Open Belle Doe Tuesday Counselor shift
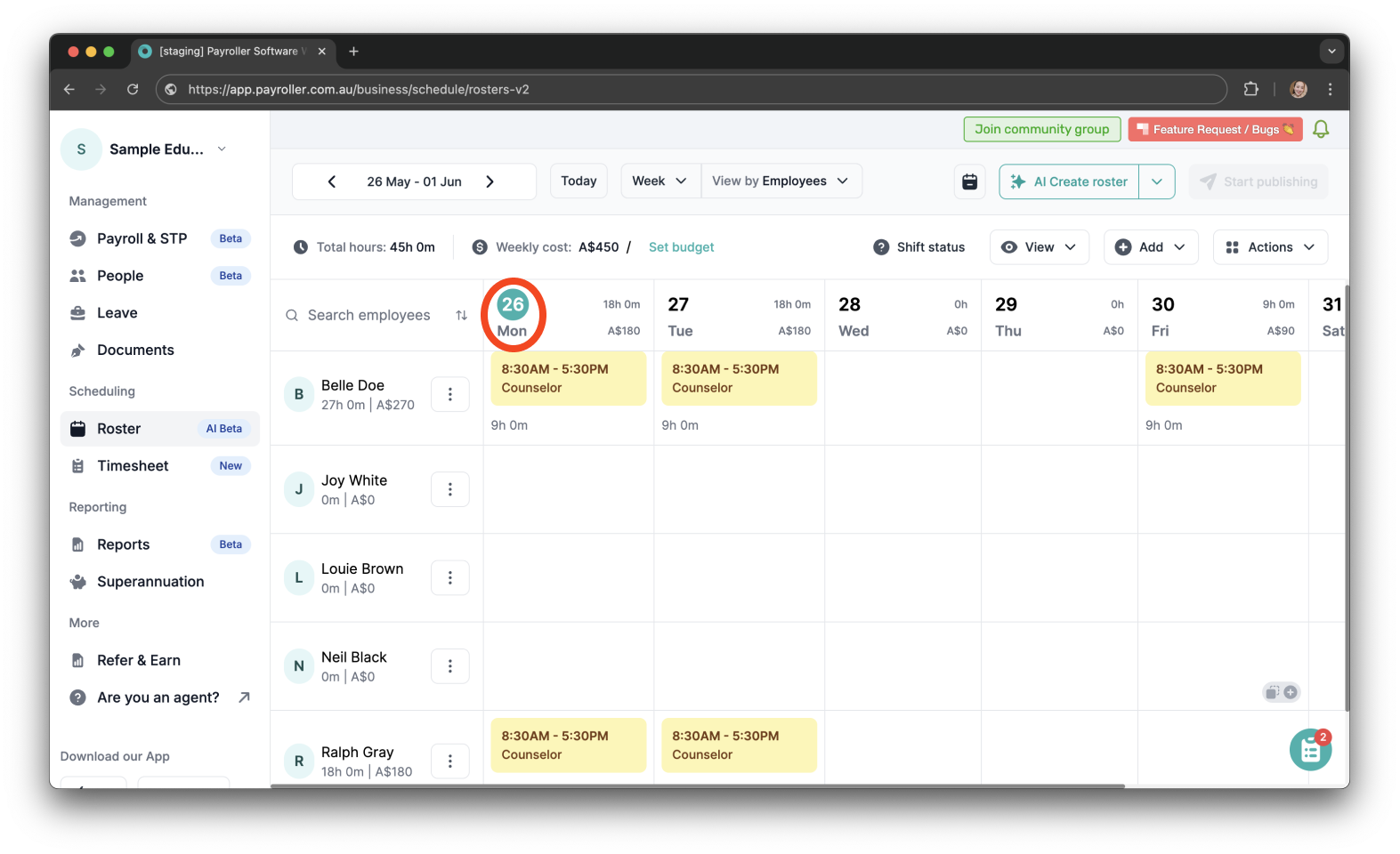Viewport: 1400px width, 854px height. pyautogui.click(x=739, y=378)
